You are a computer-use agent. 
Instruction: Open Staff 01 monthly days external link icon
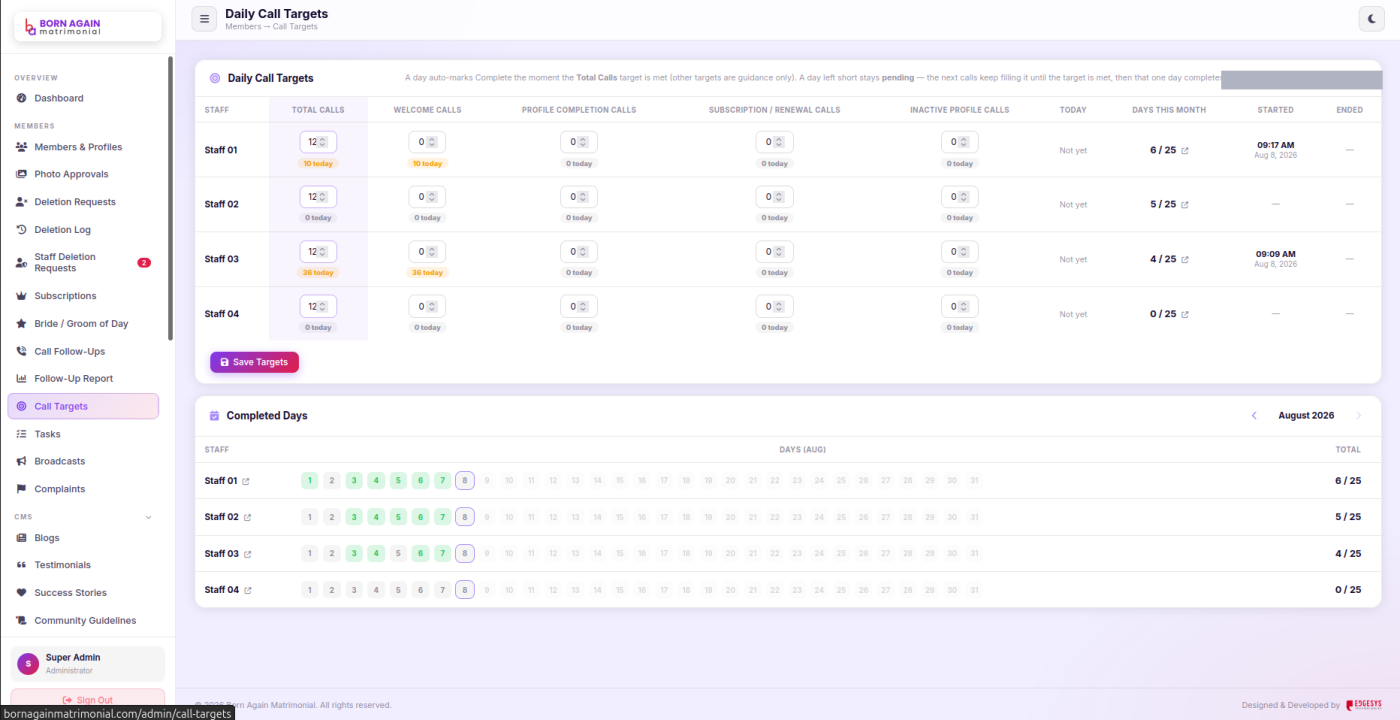tap(1185, 151)
